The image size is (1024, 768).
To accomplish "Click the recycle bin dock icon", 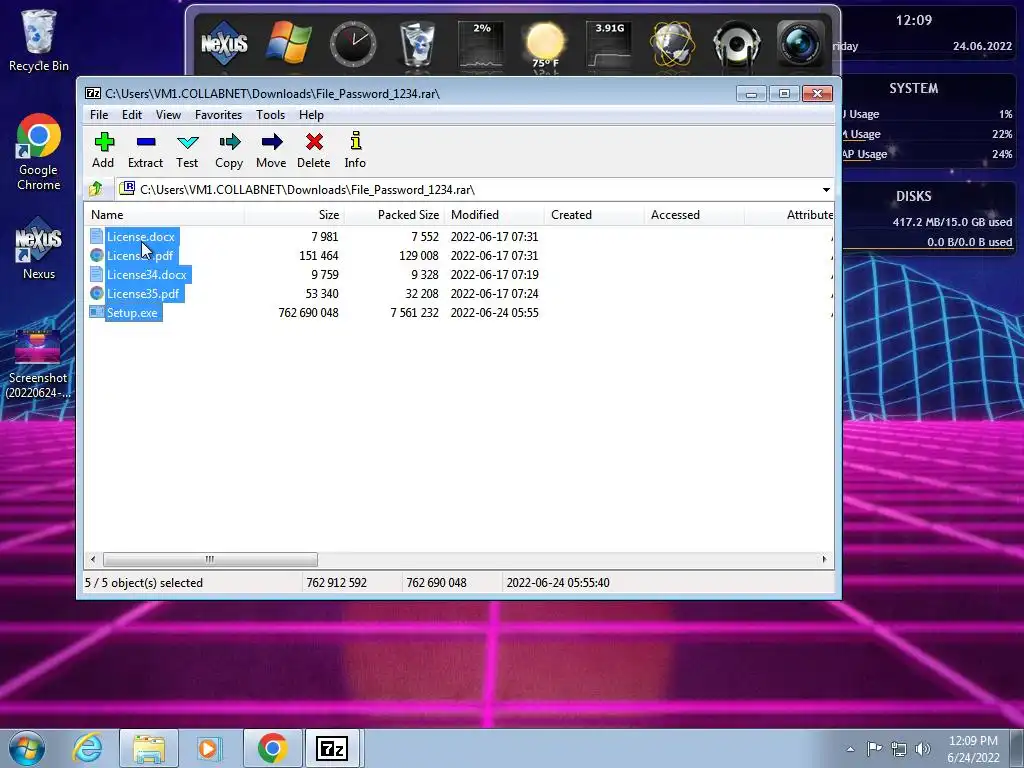I will pos(417,43).
